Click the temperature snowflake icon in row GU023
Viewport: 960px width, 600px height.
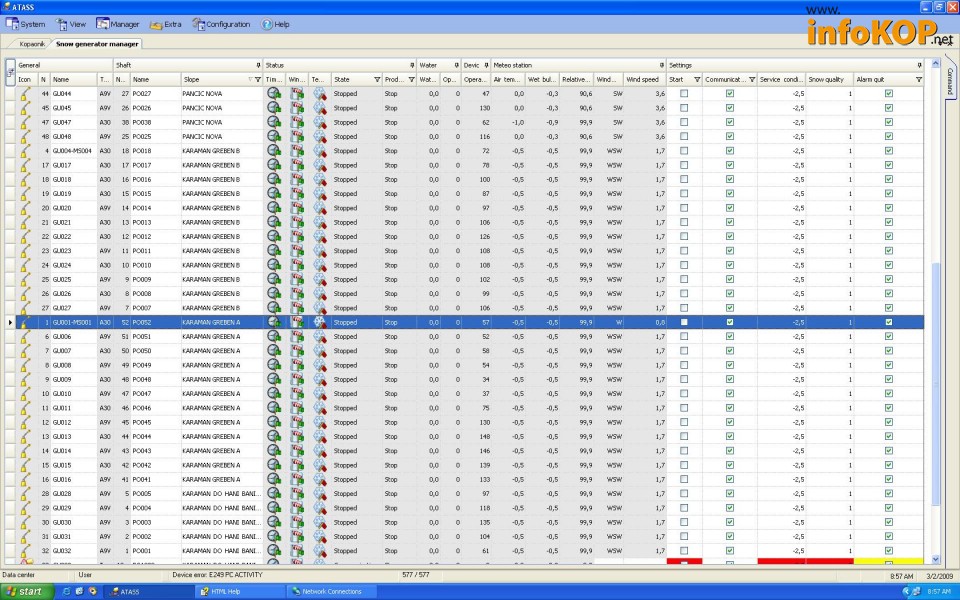(320, 250)
